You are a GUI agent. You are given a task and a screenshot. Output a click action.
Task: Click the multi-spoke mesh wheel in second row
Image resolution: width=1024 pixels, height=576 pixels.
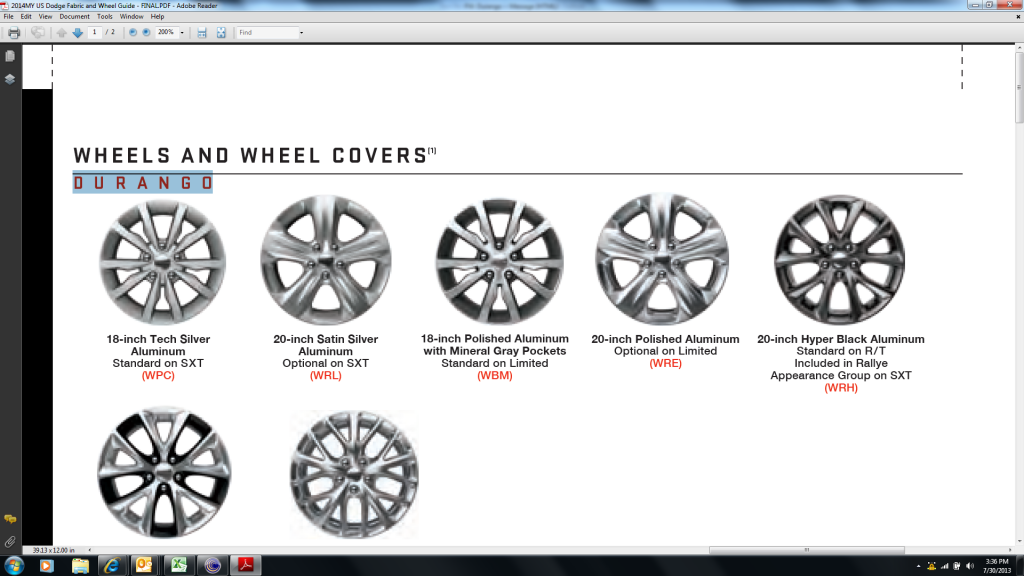(x=354, y=475)
